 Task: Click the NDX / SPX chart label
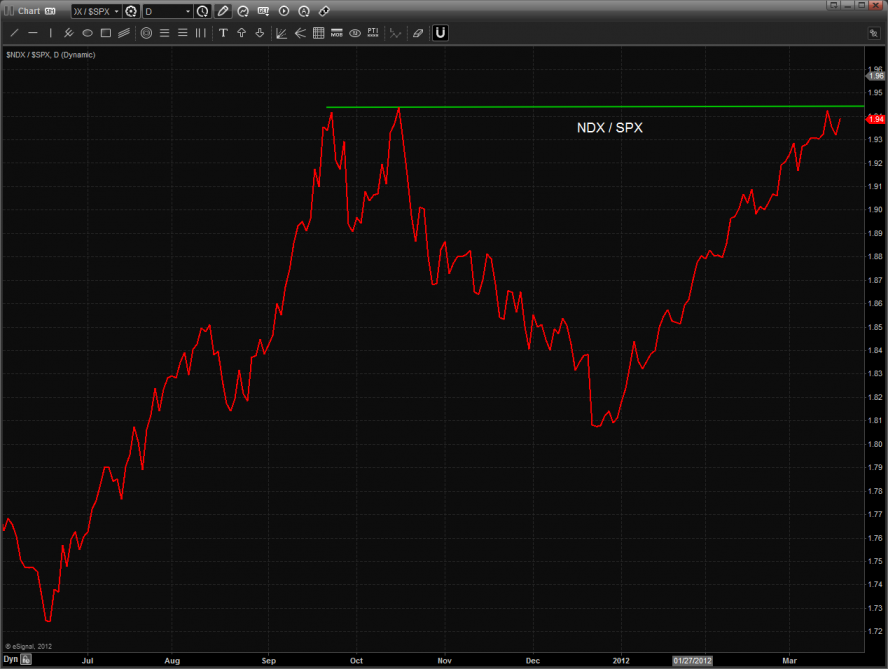609,127
